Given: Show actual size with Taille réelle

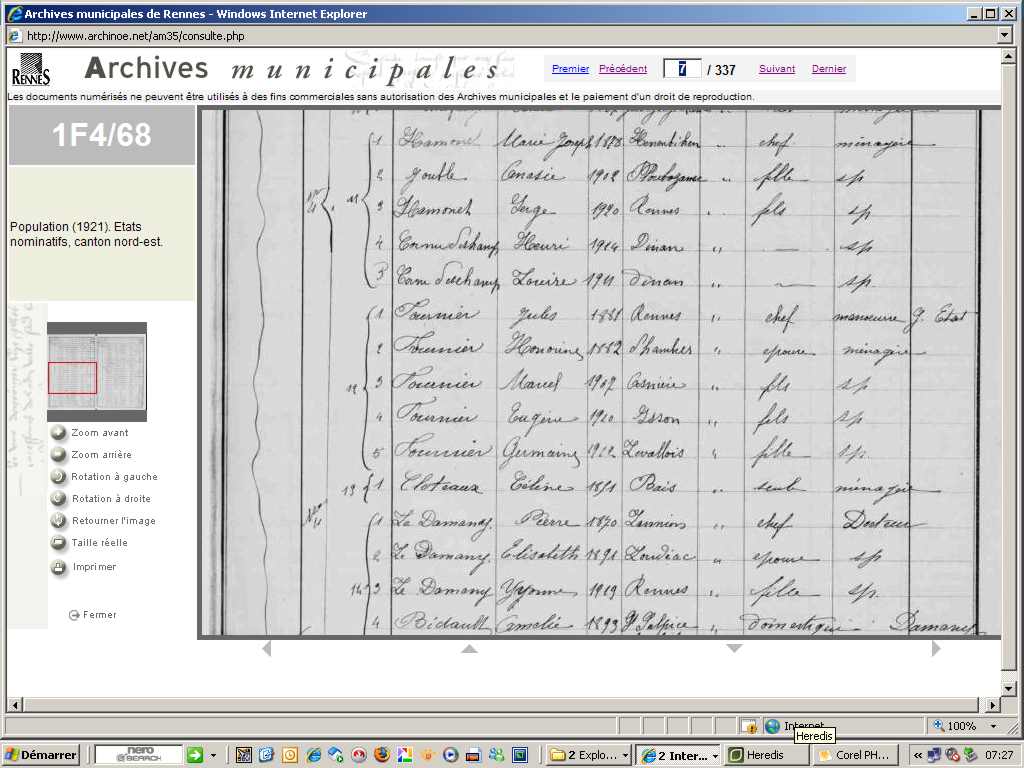Looking at the screenshot, I should click(x=59, y=543).
